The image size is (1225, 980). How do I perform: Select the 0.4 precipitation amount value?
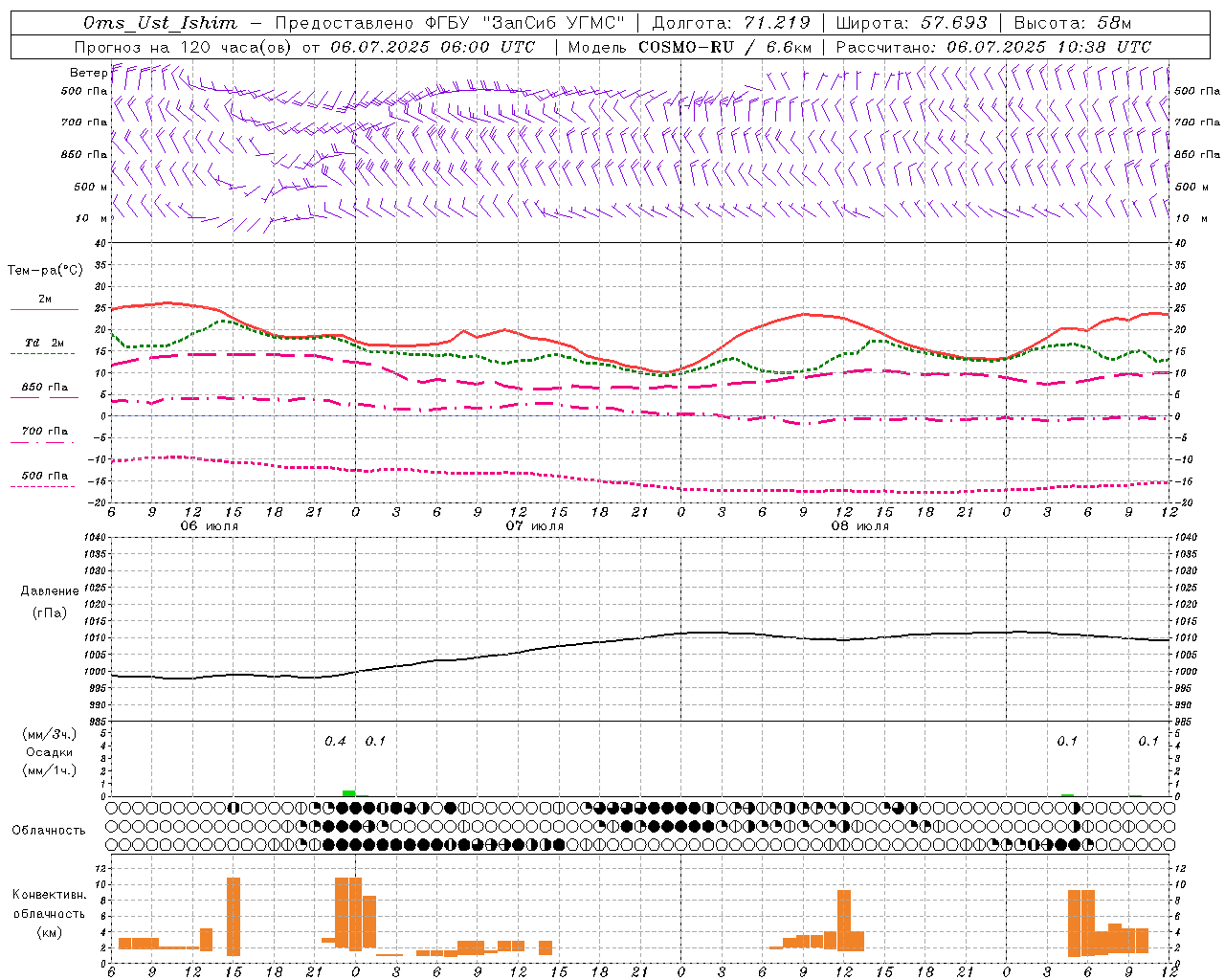click(x=335, y=741)
